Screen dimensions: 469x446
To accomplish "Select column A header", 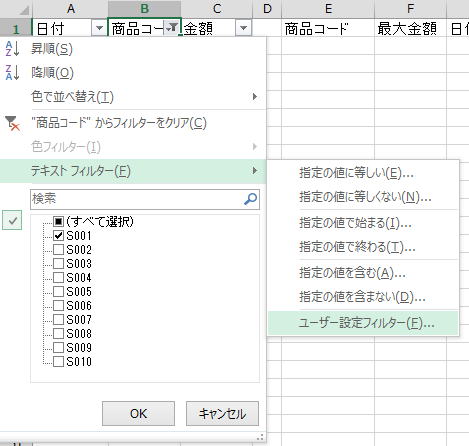I will (x=70, y=9).
